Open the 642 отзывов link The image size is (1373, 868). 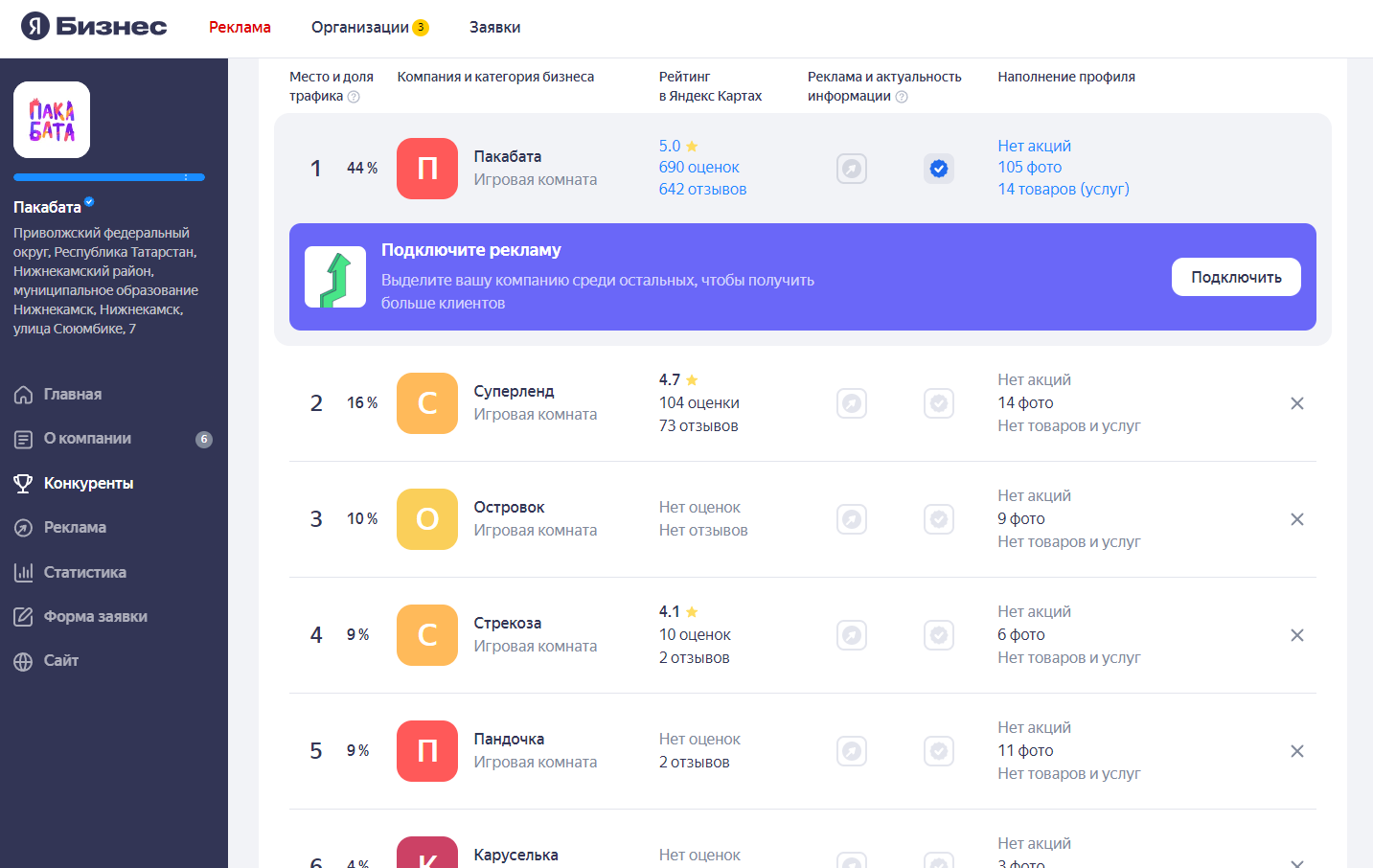[702, 189]
